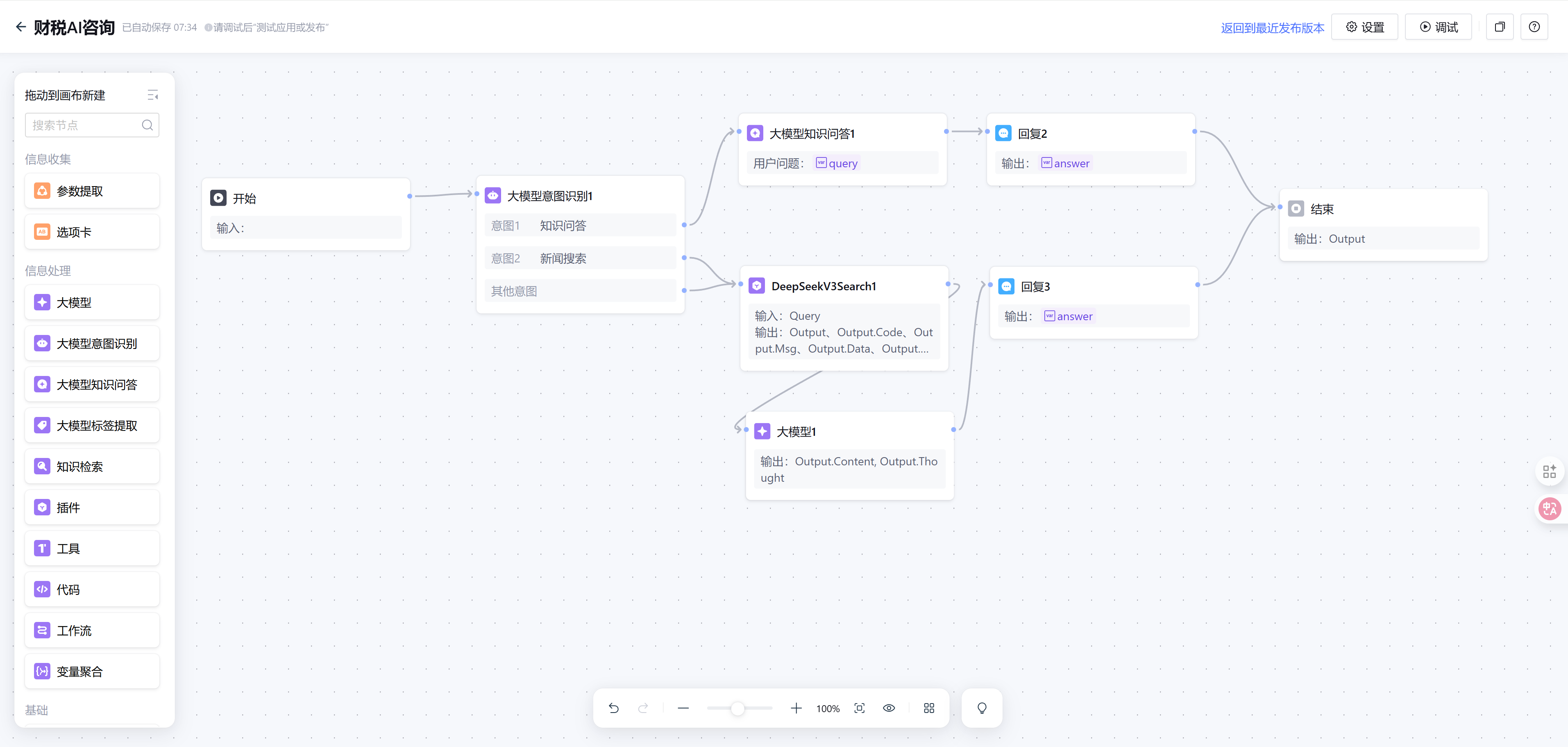Image resolution: width=1568 pixels, height=747 pixels.
Task: Click the zoom slider handle
Action: click(738, 708)
